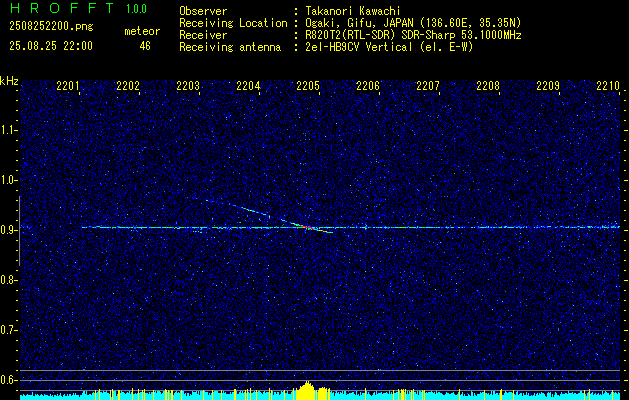Click the 2209 time axis marker

(548, 85)
